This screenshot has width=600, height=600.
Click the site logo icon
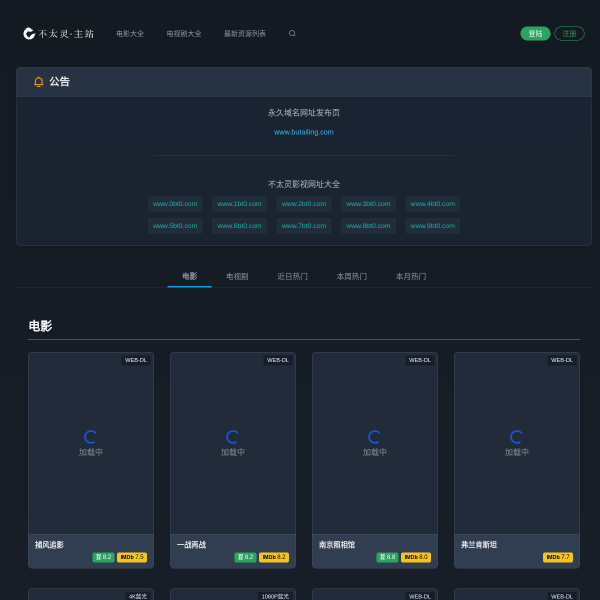[x=29, y=33]
